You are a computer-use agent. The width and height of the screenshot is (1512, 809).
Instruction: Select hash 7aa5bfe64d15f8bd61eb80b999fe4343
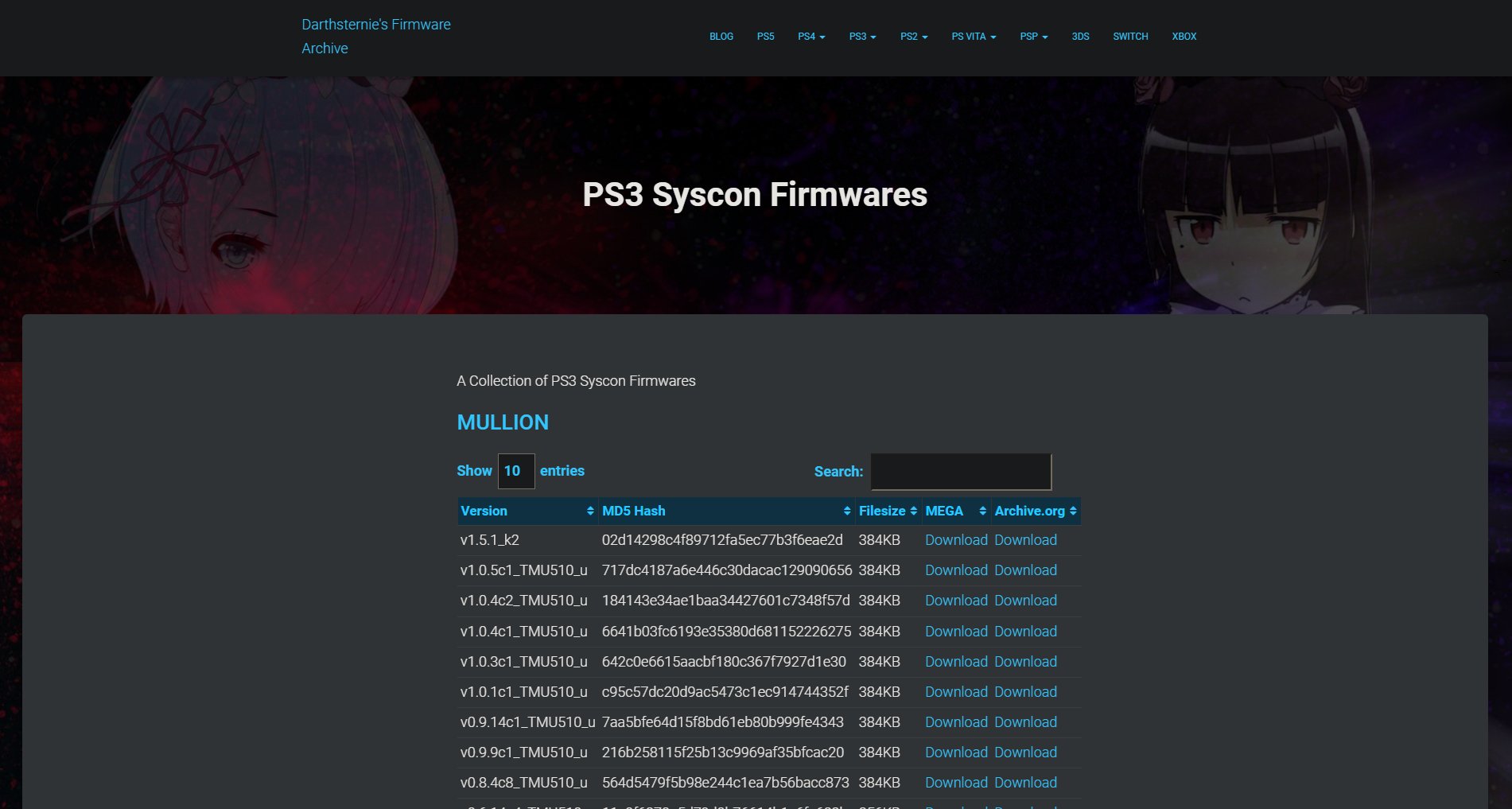point(723,722)
